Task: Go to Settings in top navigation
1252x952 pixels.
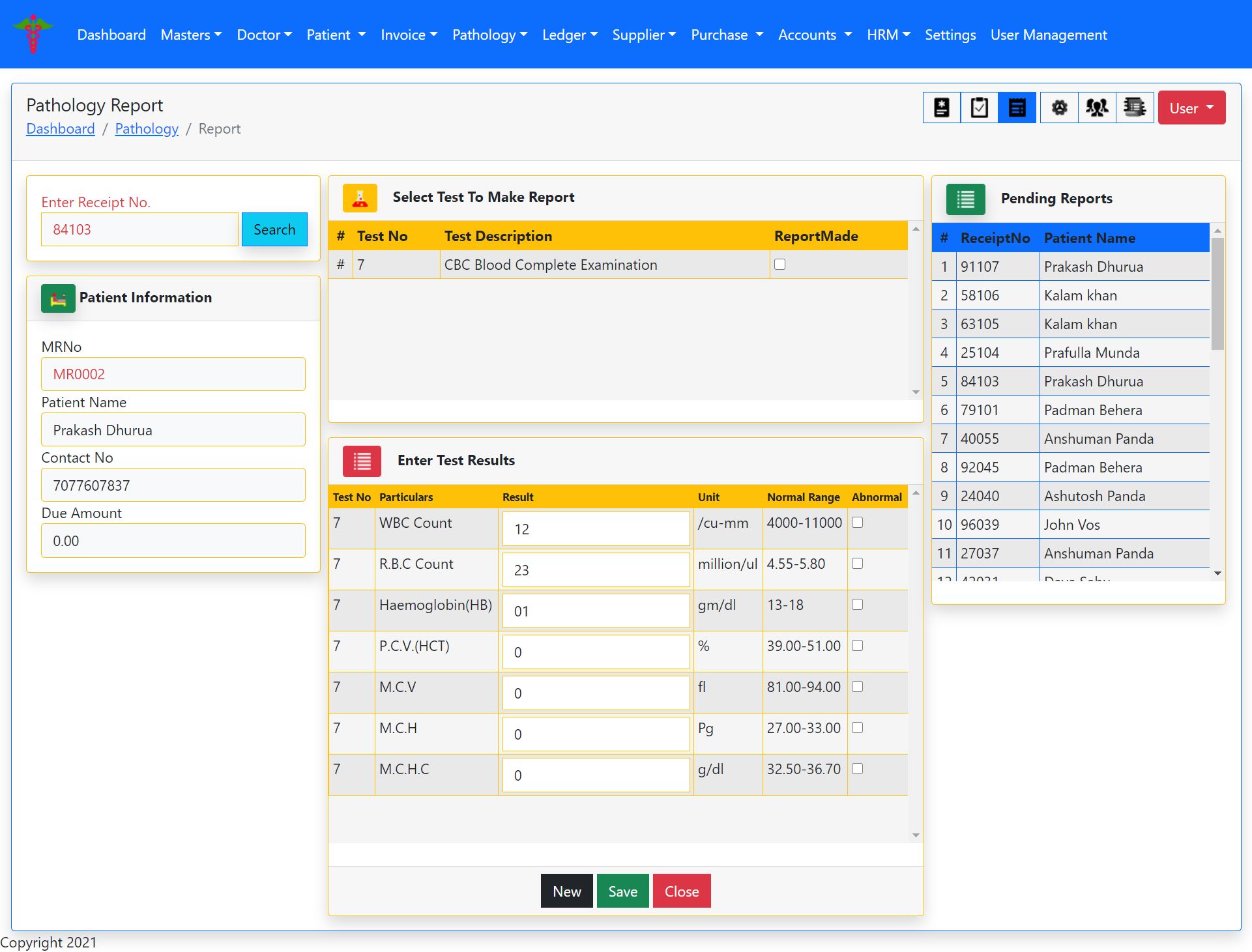Action: pos(950,35)
